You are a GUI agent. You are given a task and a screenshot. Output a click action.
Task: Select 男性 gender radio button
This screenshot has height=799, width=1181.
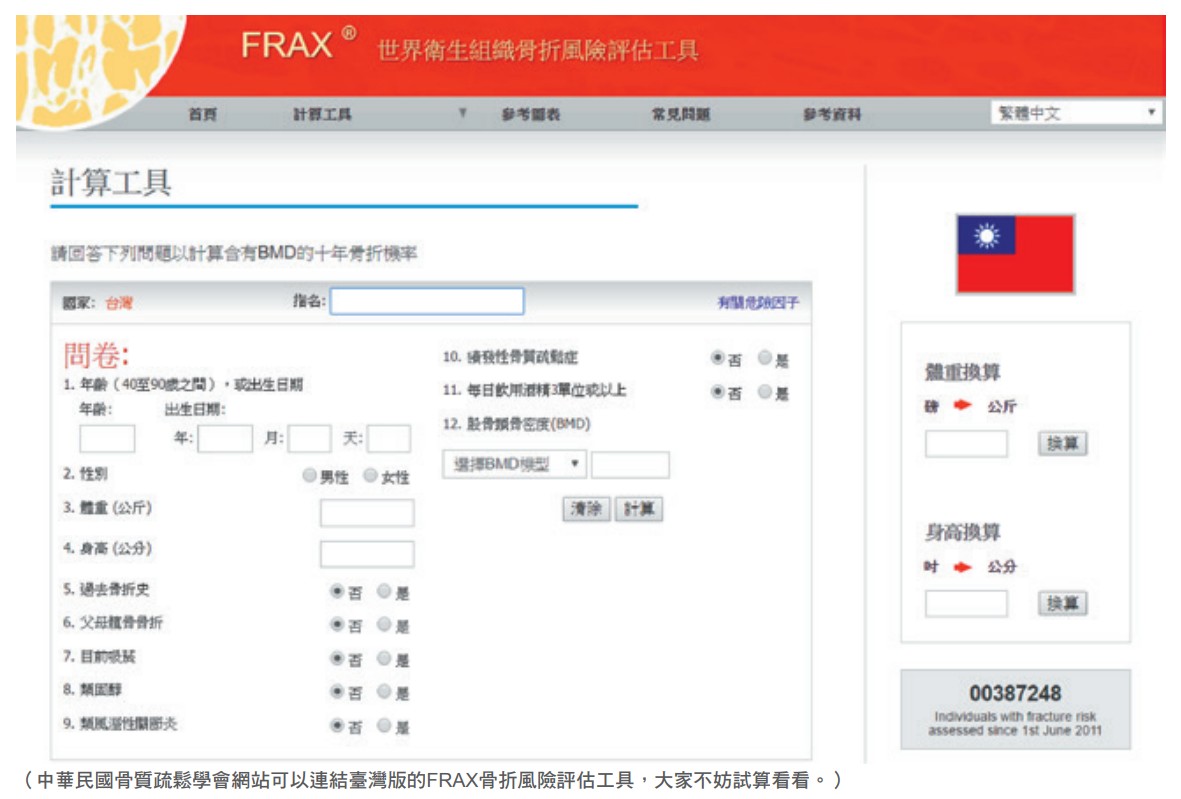coord(309,475)
